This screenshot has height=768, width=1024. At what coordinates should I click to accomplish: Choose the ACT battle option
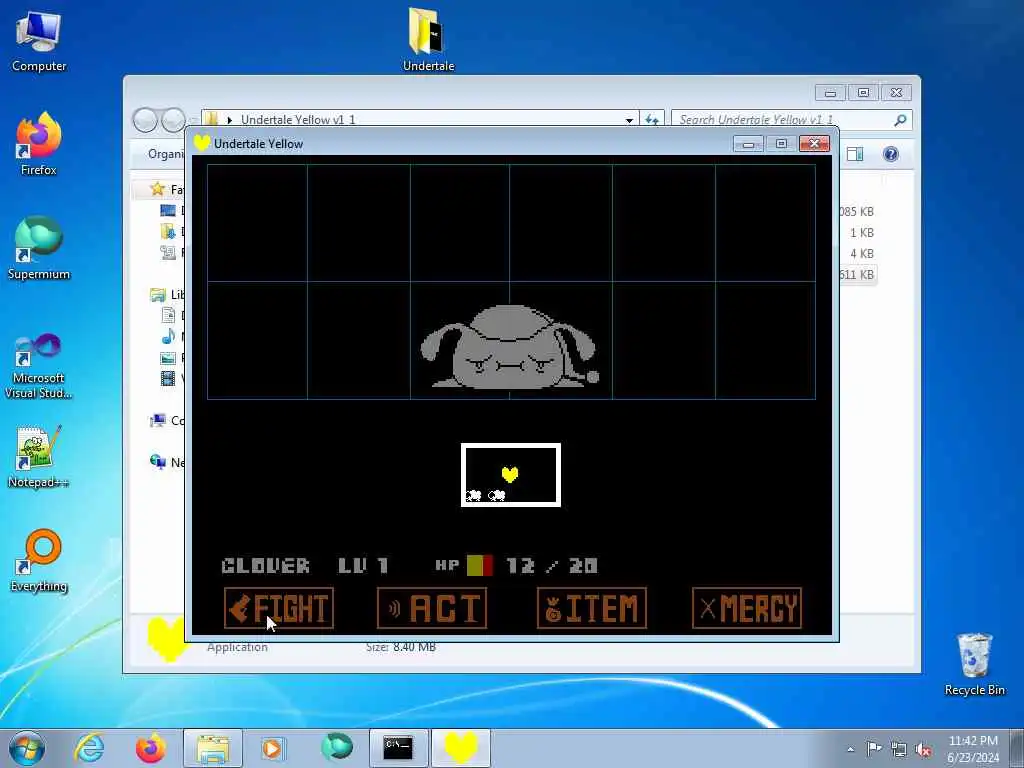coord(432,608)
